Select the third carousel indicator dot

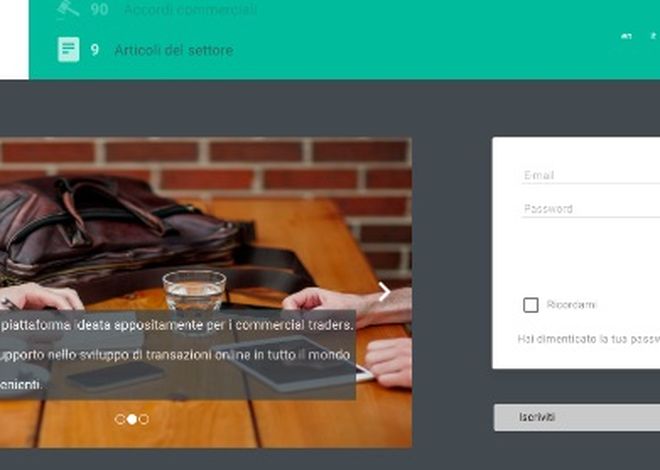[x=144, y=419]
